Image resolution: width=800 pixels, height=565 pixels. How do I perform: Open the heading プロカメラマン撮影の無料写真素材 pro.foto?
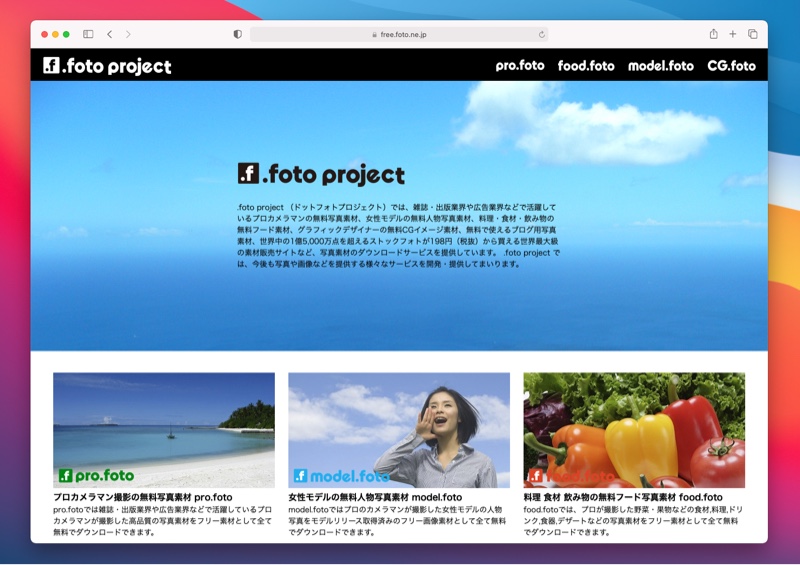pos(143,497)
